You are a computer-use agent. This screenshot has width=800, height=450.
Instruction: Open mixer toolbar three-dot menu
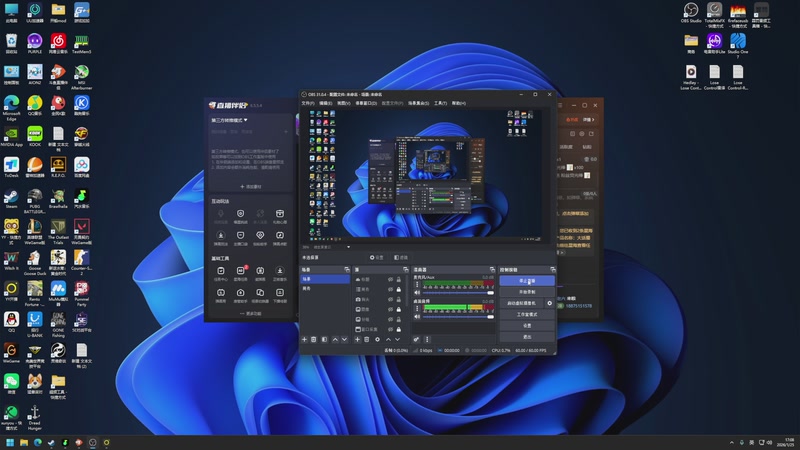pos(427,339)
